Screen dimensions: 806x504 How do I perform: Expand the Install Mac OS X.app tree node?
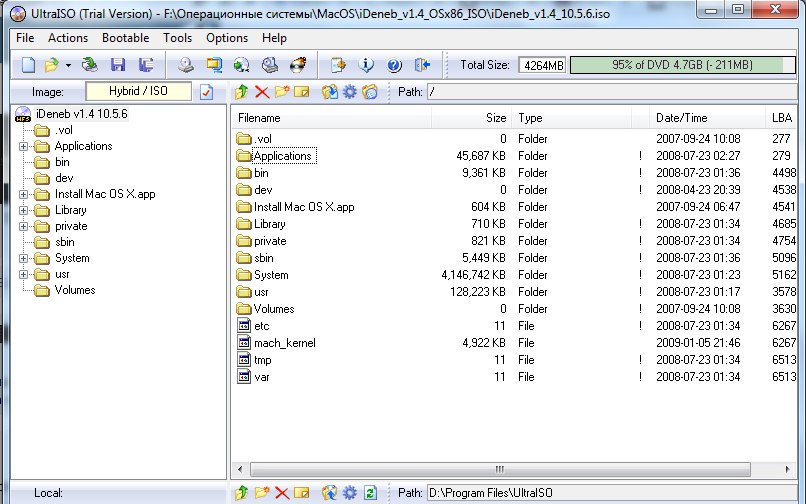click(x=23, y=194)
